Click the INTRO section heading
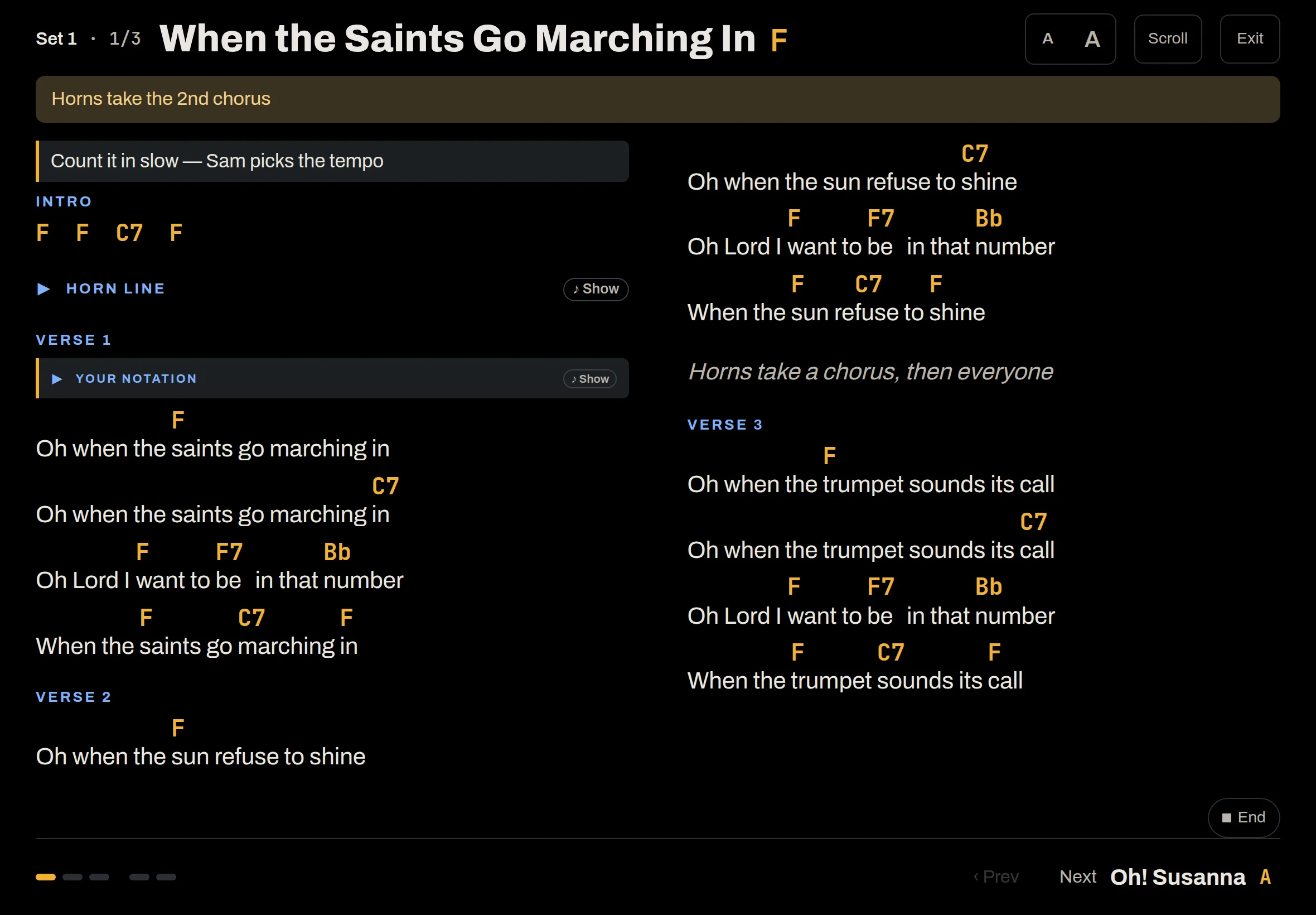Image resolution: width=1316 pixels, height=915 pixels. click(x=64, y=202)
